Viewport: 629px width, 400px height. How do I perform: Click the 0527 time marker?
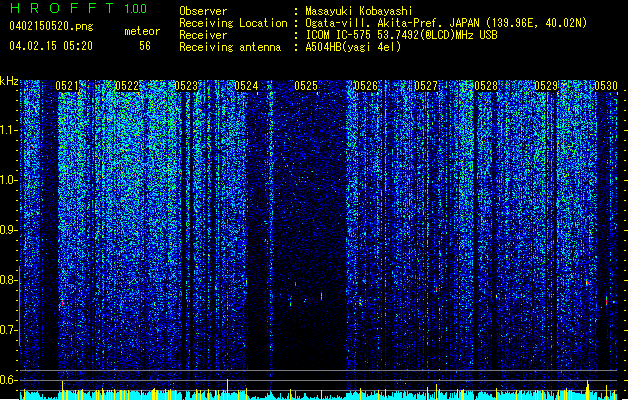point(426,86)
